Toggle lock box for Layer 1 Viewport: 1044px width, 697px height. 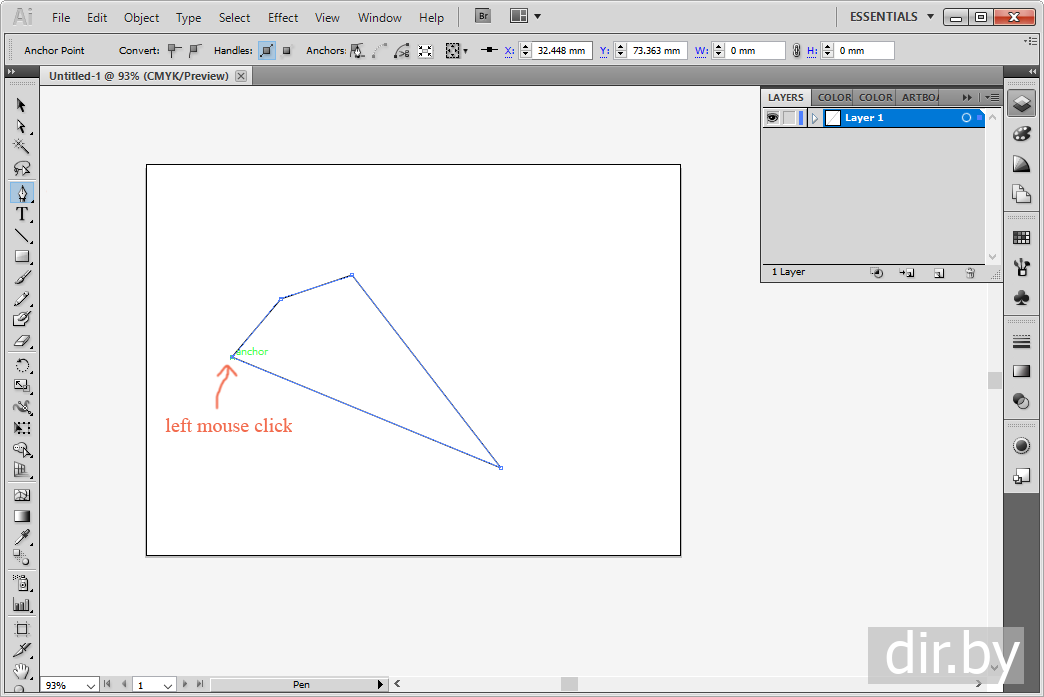[x=789, y=118]
